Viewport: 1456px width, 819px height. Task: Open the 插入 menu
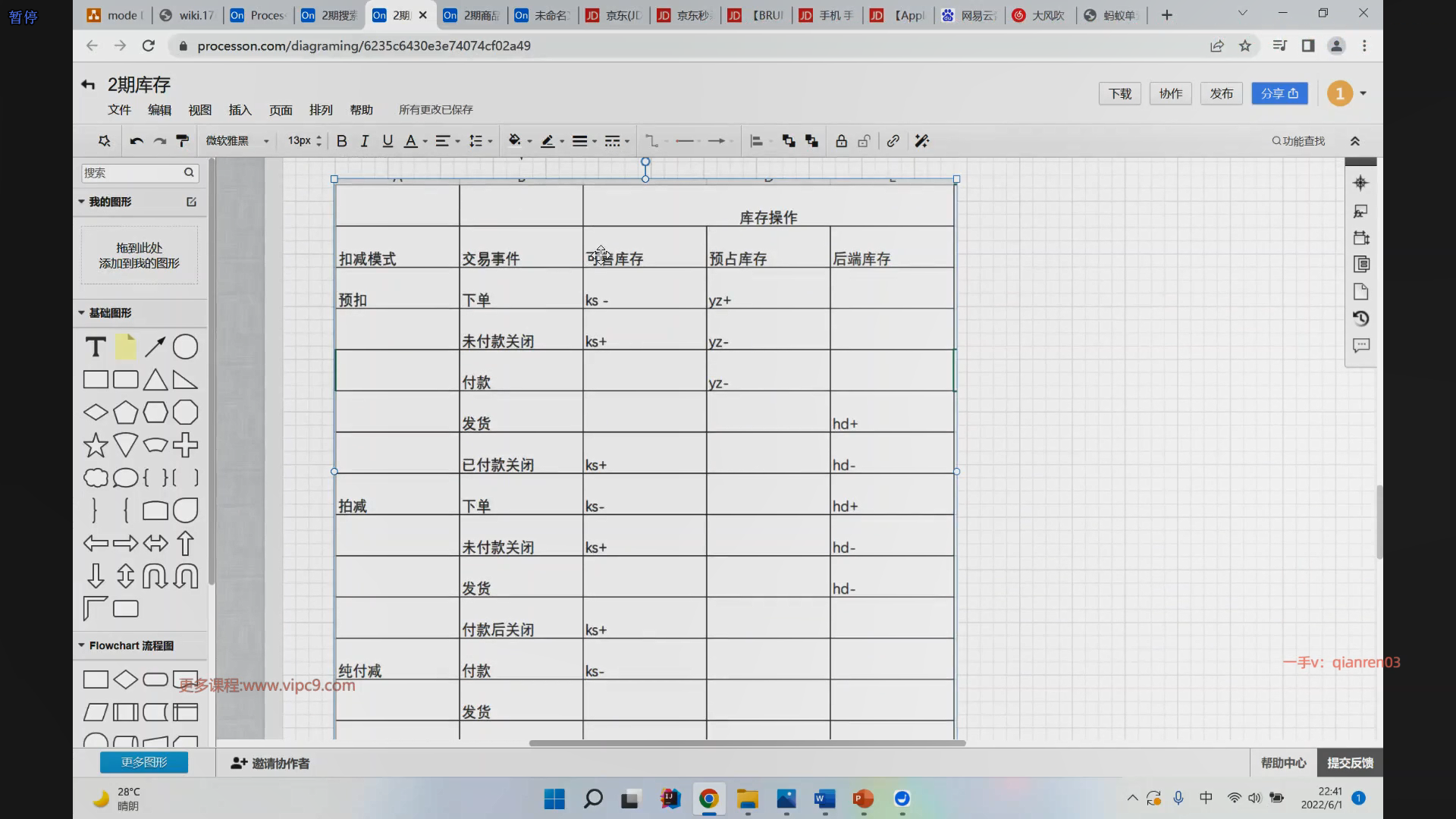(240, 110)
